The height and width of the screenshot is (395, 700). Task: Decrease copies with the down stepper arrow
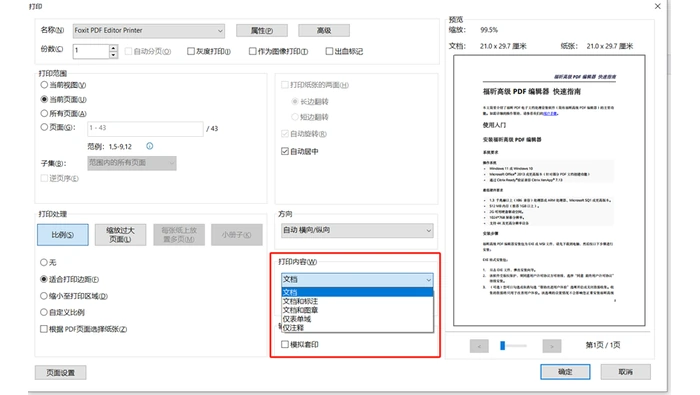pos(113,55)
